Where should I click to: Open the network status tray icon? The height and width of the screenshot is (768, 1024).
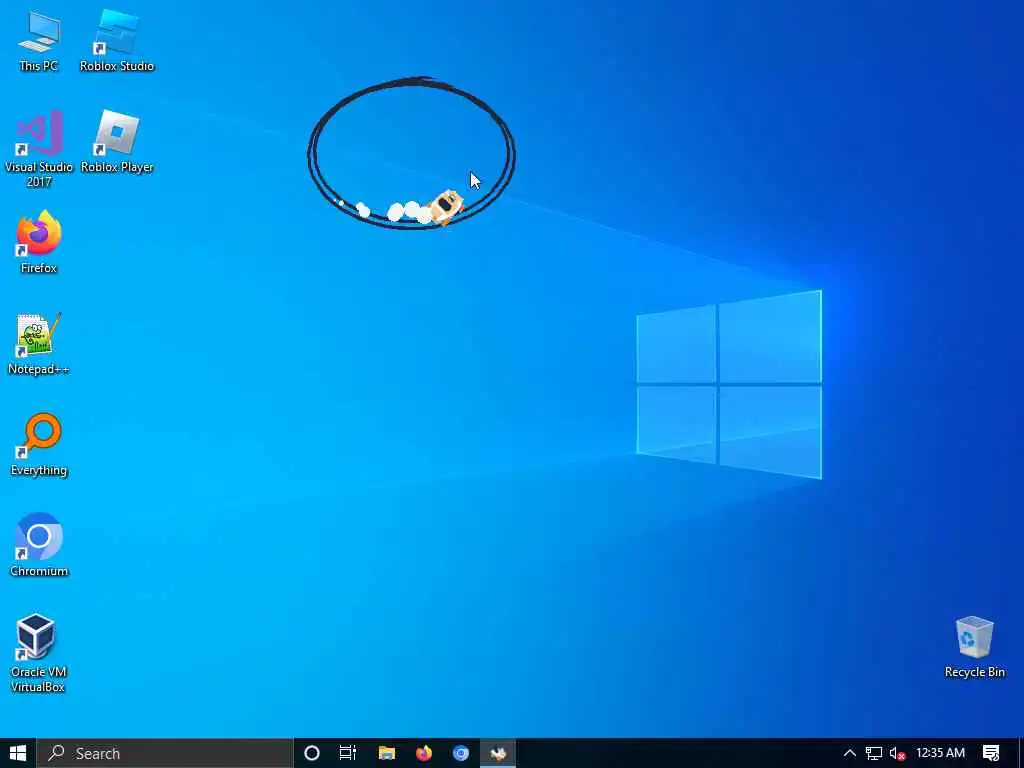pyautogui.click(x=874, y=753)
